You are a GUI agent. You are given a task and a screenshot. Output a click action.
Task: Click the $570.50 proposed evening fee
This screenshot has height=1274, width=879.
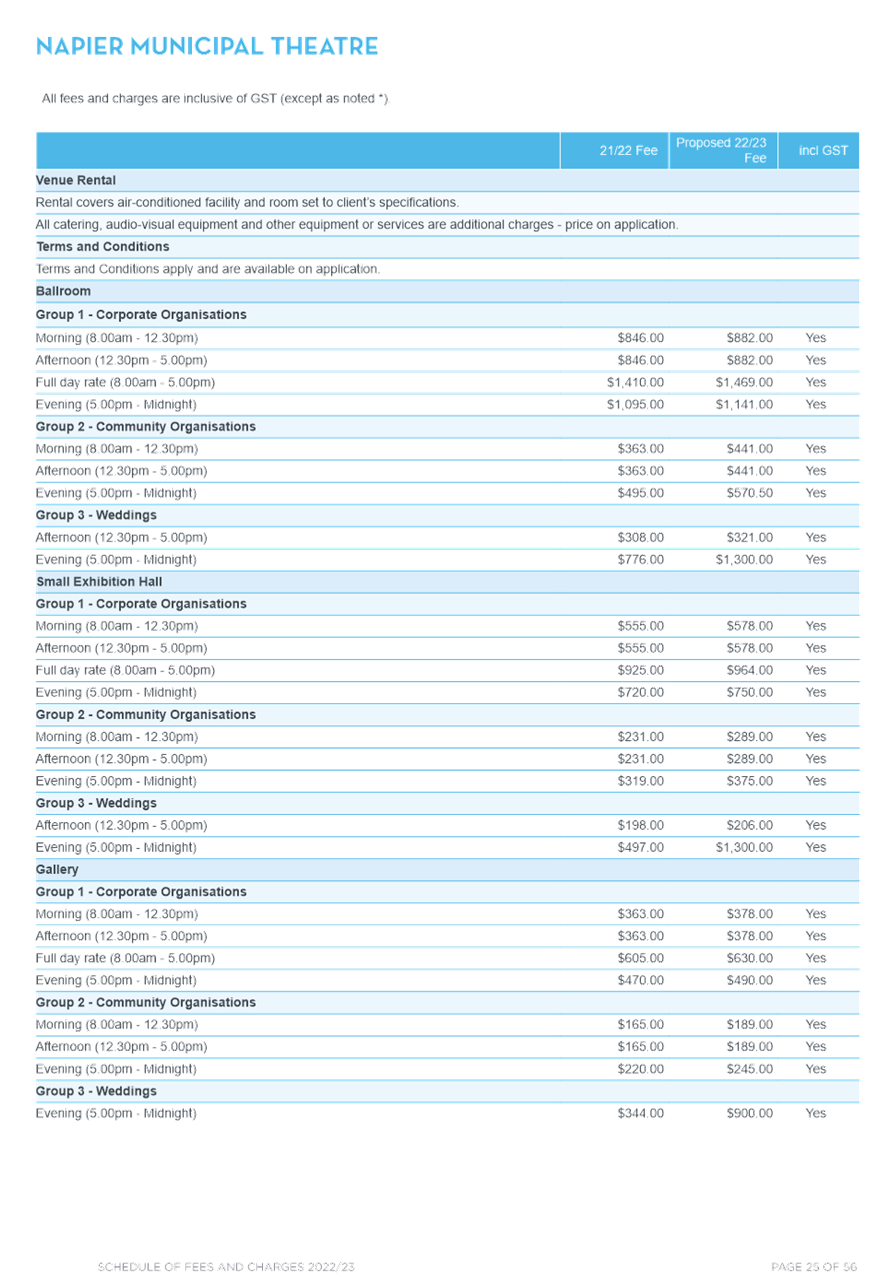(749, 493)
